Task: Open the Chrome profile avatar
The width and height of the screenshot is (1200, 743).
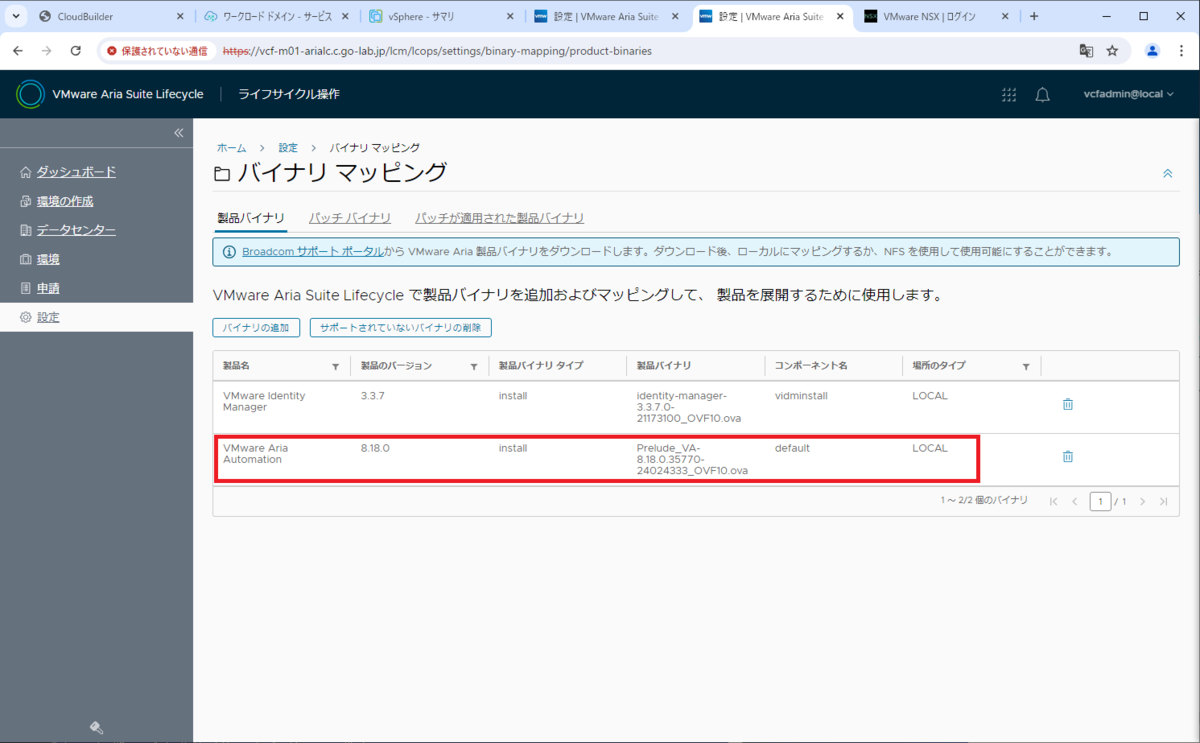Action: pos(1152,50)
